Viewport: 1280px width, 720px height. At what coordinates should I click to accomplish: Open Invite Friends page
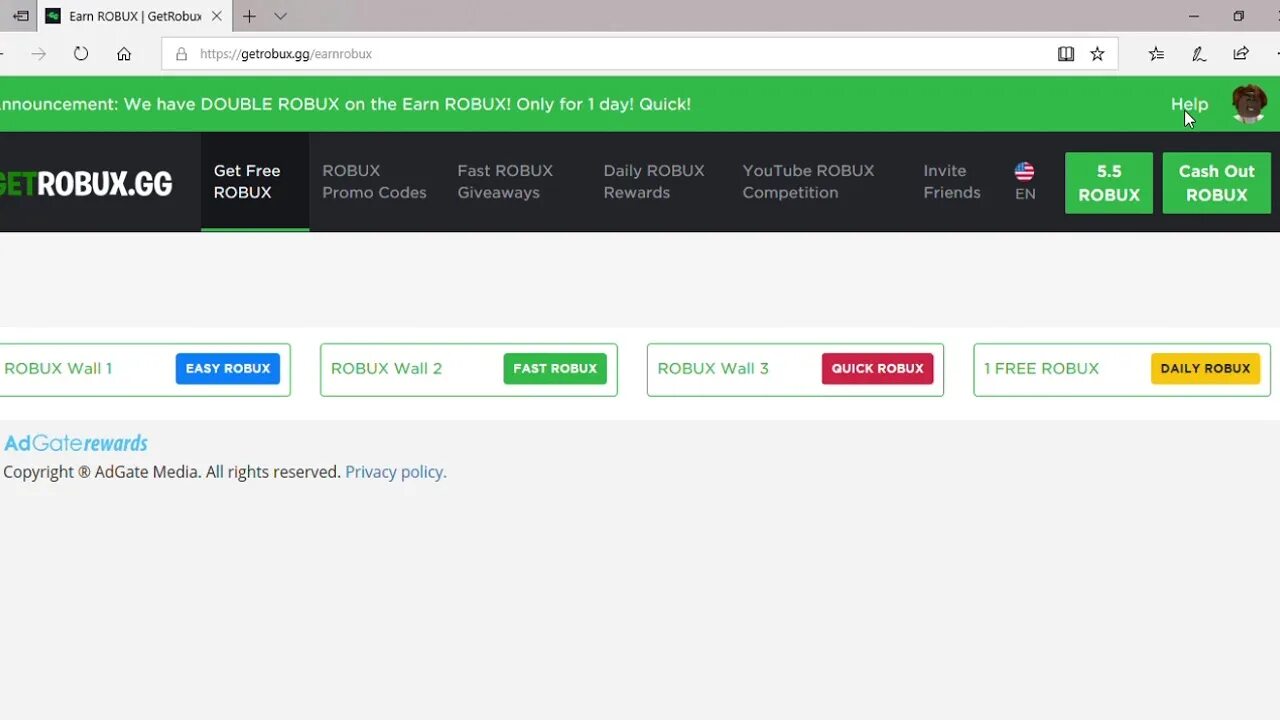click(952, 182)
